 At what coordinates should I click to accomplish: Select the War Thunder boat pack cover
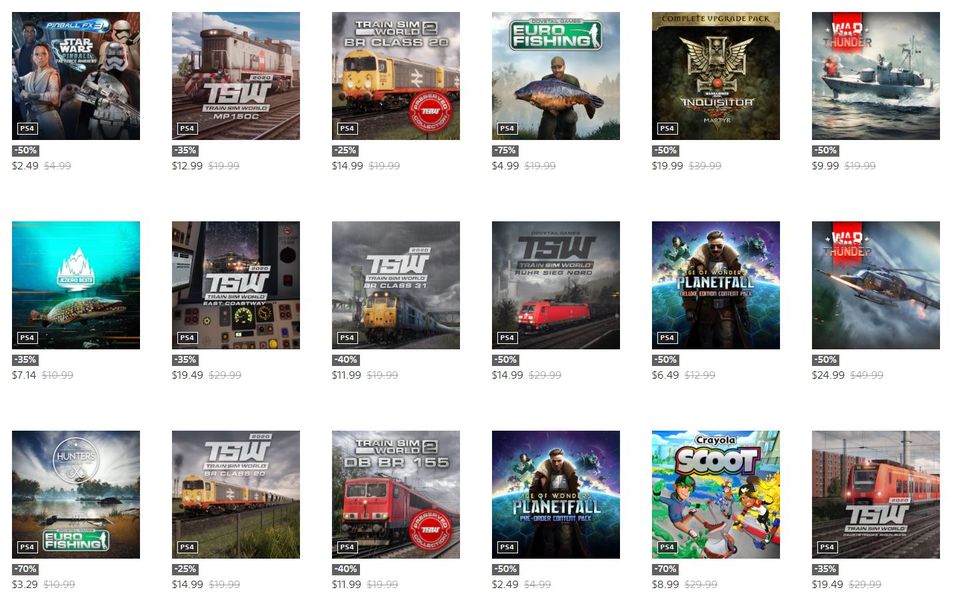876,76
